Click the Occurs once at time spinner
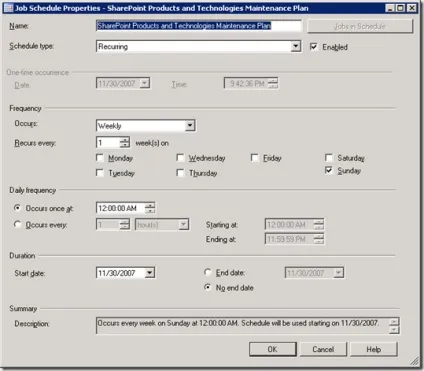 (150, 208)
